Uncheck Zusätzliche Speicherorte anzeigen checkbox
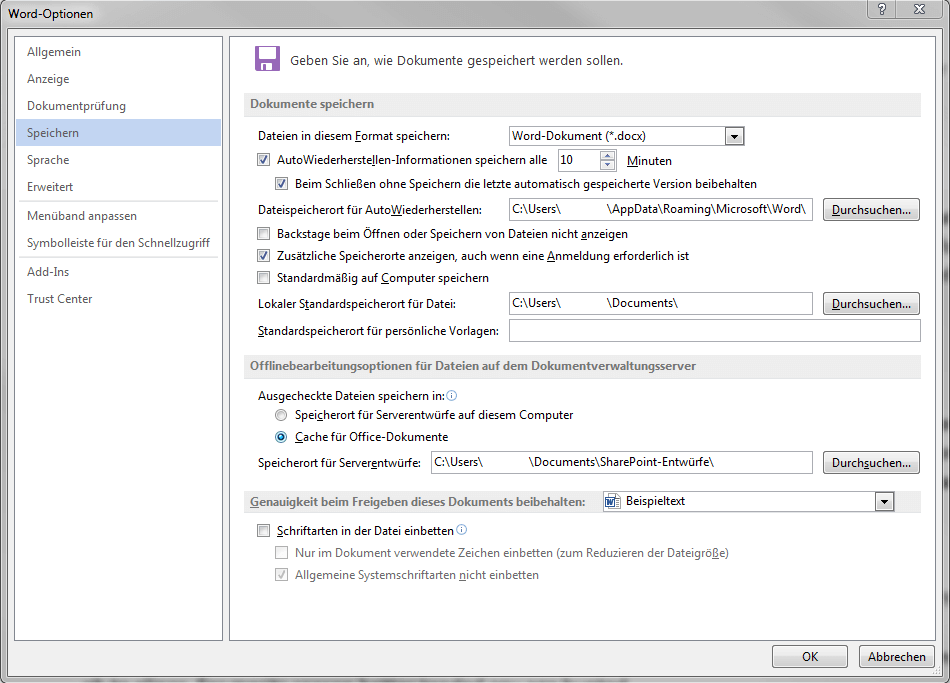The image size is (950, 683). (x=264, y=256)
